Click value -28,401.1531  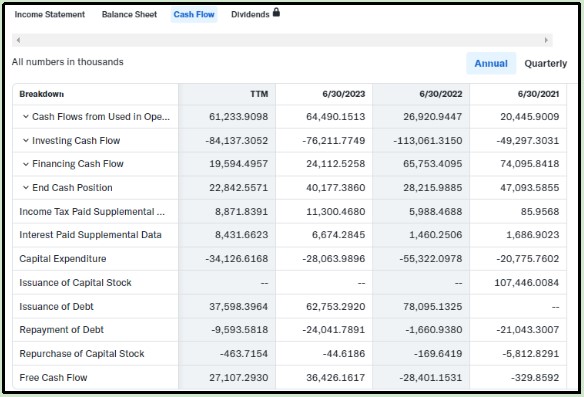[x=431, y=377]
